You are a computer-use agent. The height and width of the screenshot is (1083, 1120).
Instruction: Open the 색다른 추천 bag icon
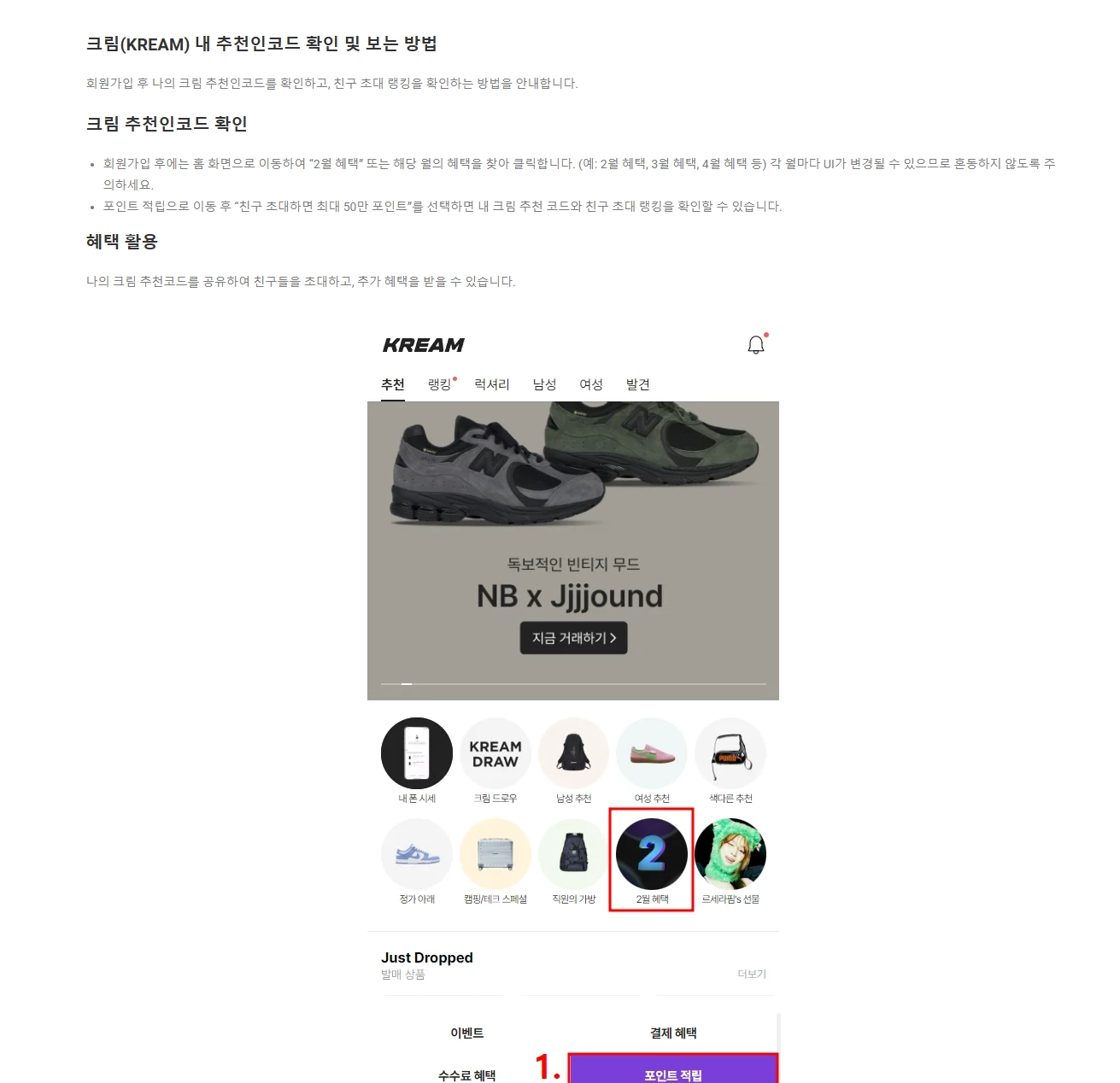pyautogui.click(x=730, y=753)
